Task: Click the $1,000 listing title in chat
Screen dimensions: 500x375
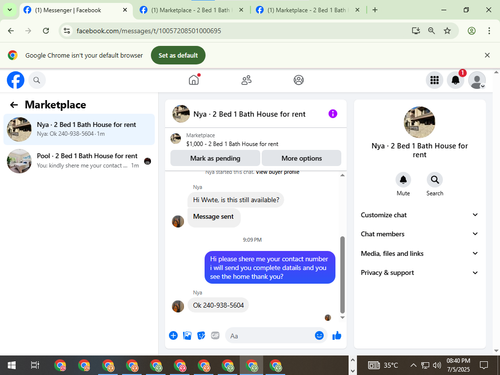Action: 232,144
